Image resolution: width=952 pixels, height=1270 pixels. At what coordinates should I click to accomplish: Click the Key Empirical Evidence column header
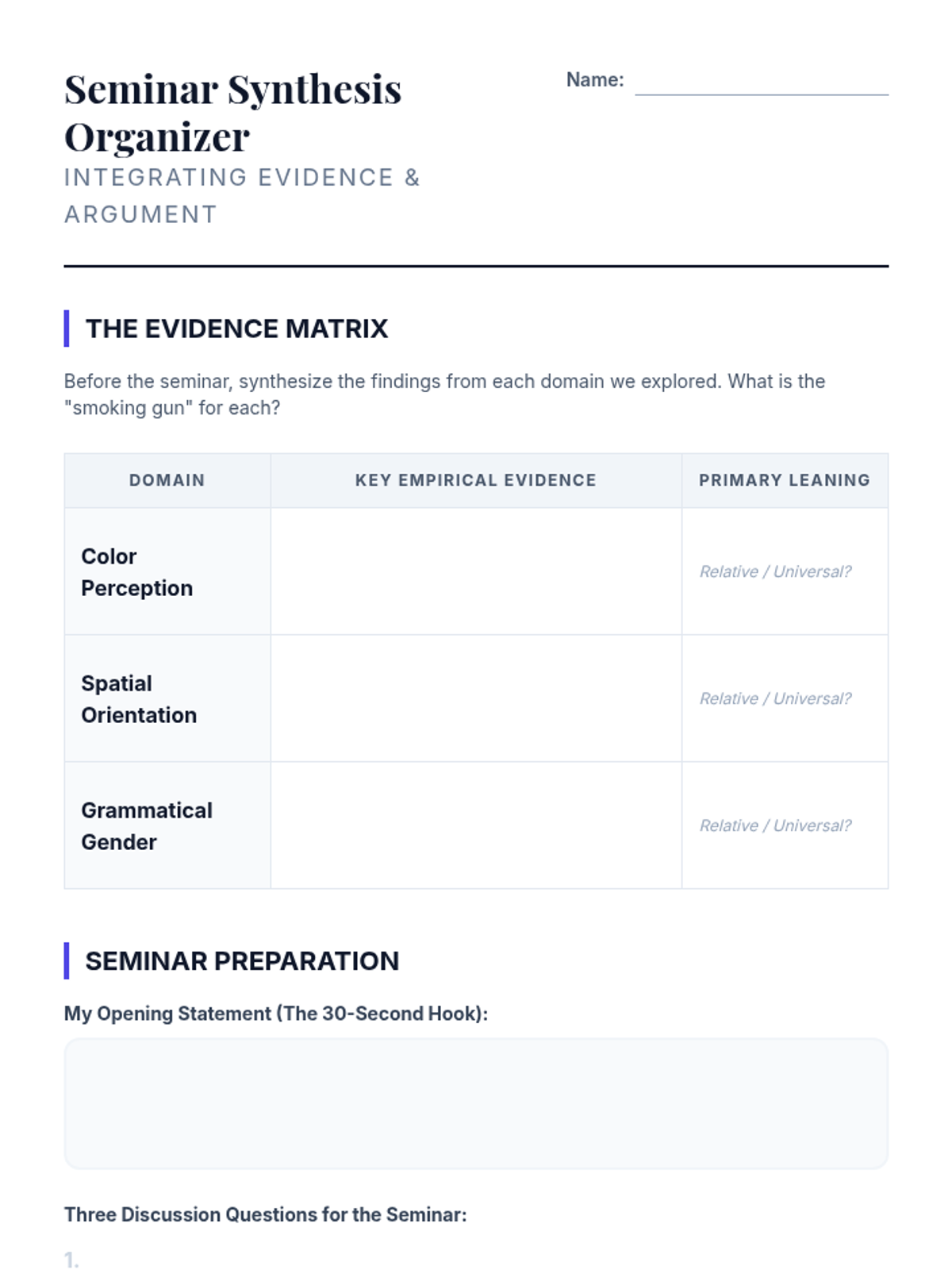pos(475,480)
